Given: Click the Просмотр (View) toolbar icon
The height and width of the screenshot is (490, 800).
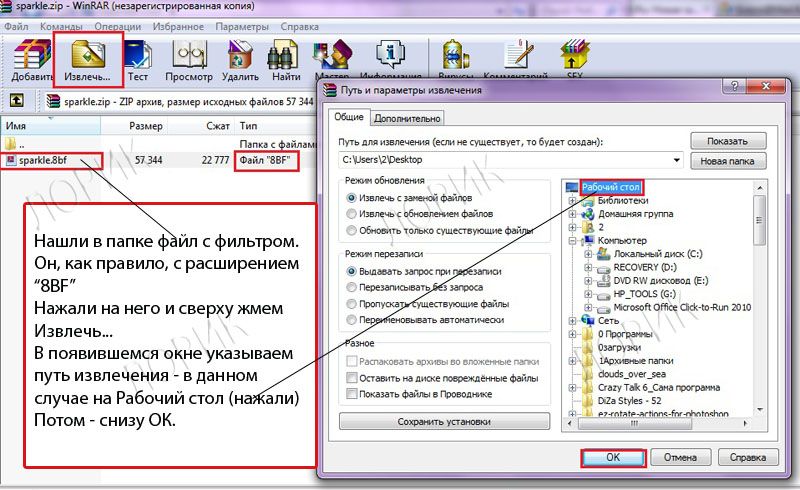Looking at the screenshot, I should [189, 54].
